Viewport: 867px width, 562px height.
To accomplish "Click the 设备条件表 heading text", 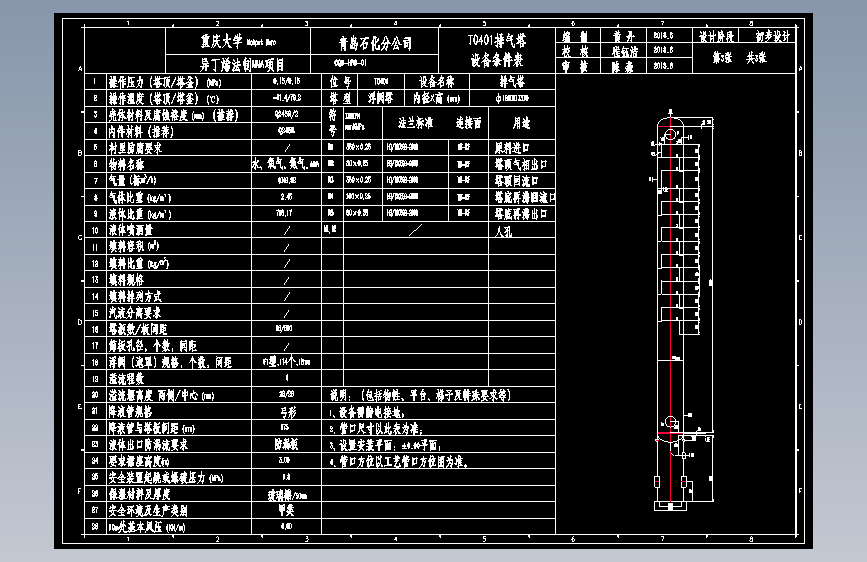I will point(497,59).
